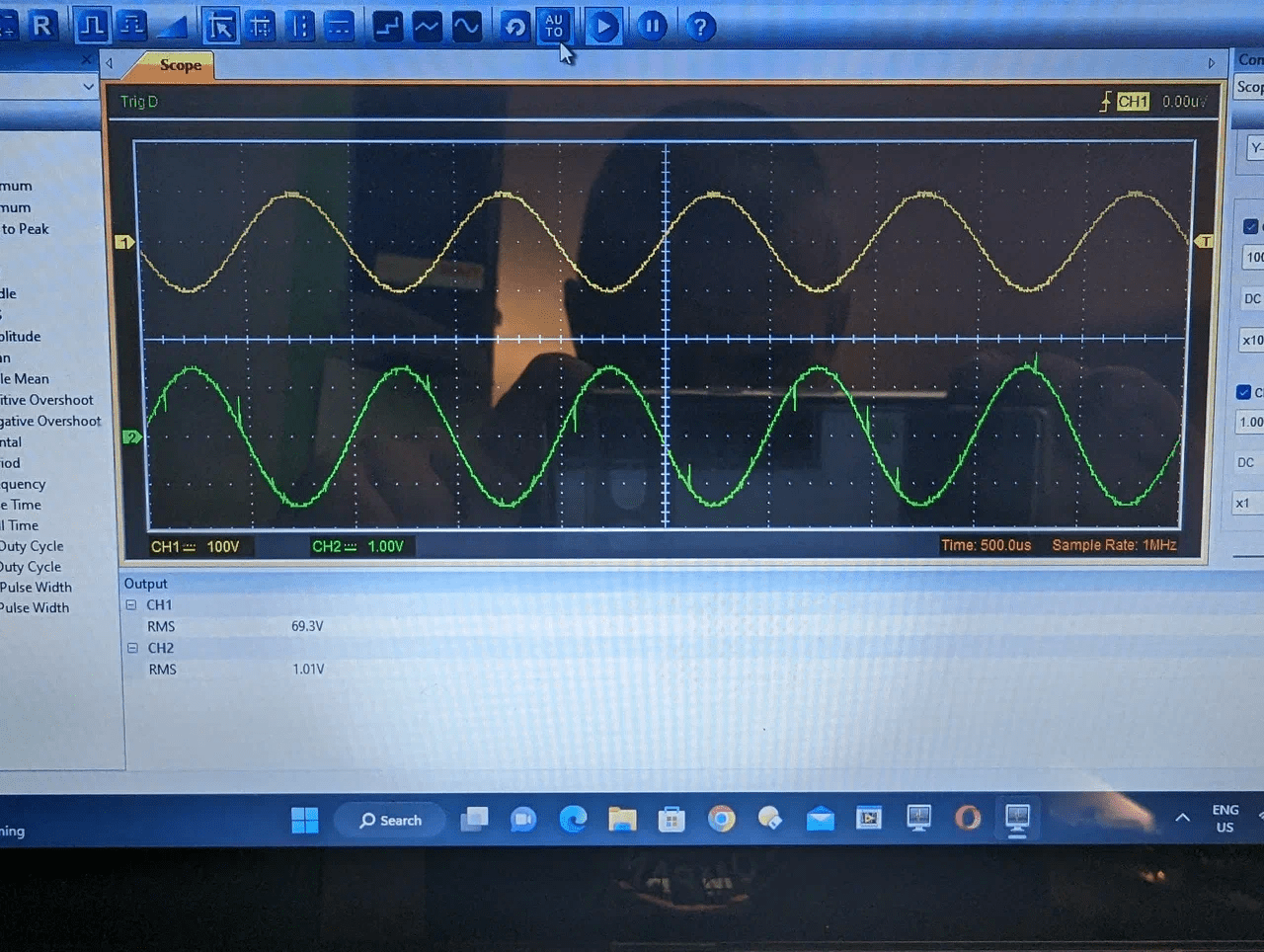
Task: Click the CH2 1.00V scale readout
Action: pyautogui.click(x=358, y=546)
